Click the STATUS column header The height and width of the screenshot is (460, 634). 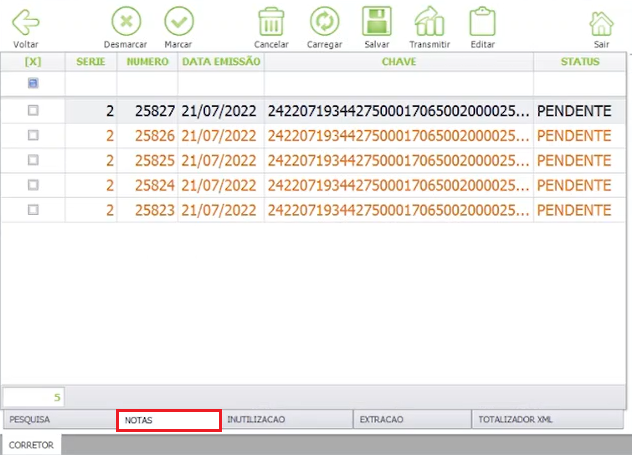tap(580, 61)
